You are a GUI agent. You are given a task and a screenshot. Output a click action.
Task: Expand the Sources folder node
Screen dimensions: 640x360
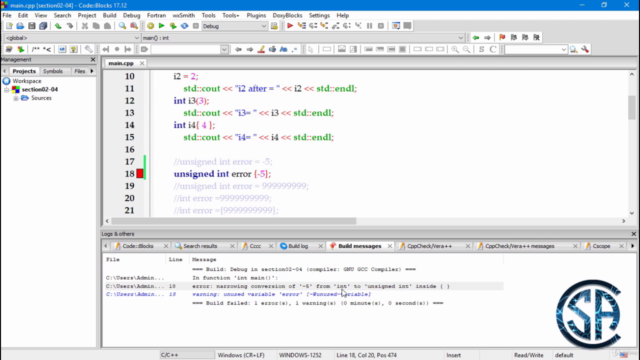tap(16, 98)
